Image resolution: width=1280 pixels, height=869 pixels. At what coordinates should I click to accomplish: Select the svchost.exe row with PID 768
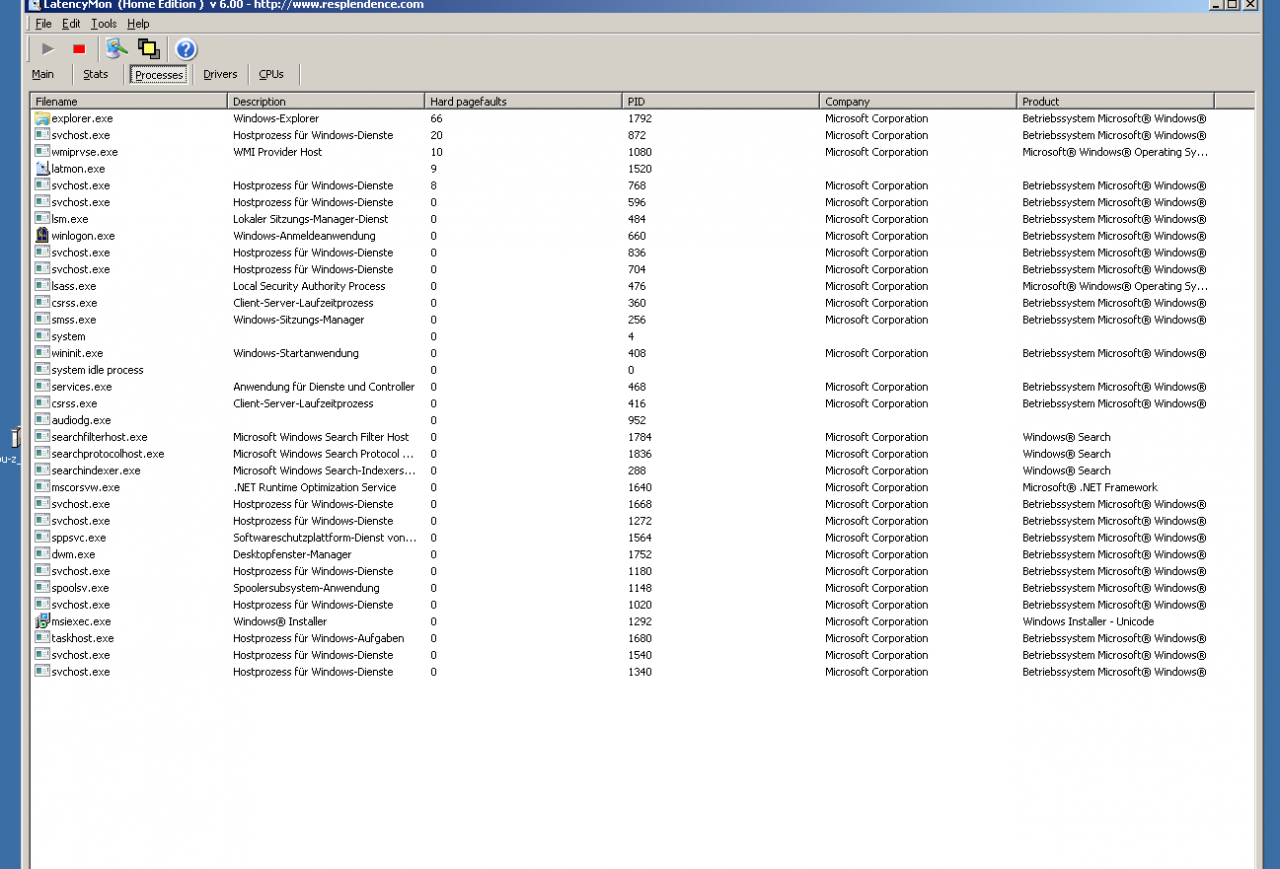642,185
